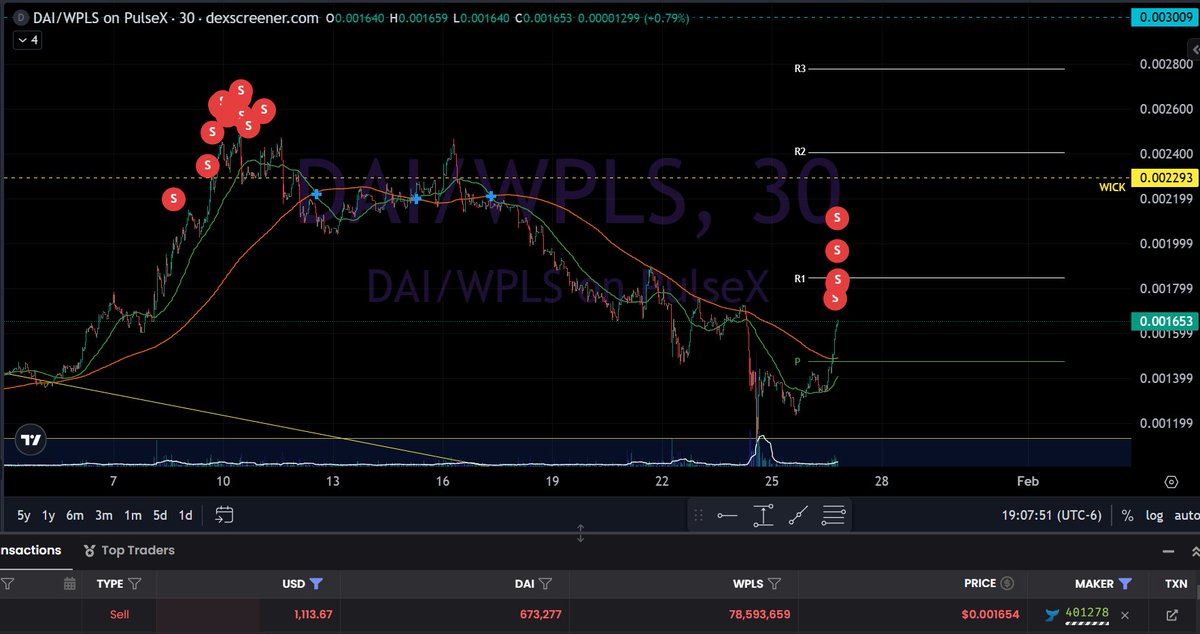Click the 0.002800 price axis label
1200x634 pixels.
1165,64
